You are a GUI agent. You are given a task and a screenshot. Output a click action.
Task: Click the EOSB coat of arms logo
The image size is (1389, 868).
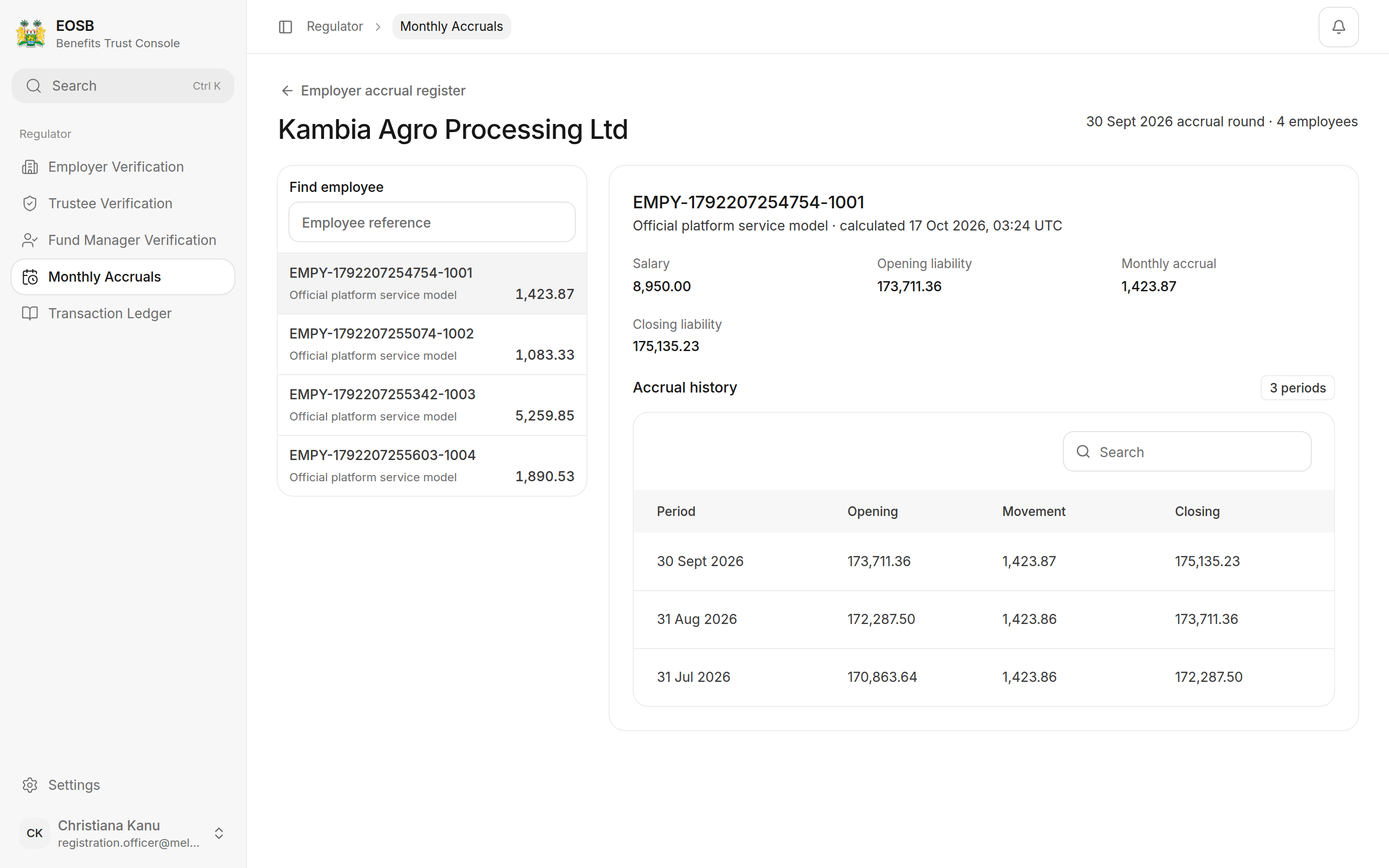(31, 34)
